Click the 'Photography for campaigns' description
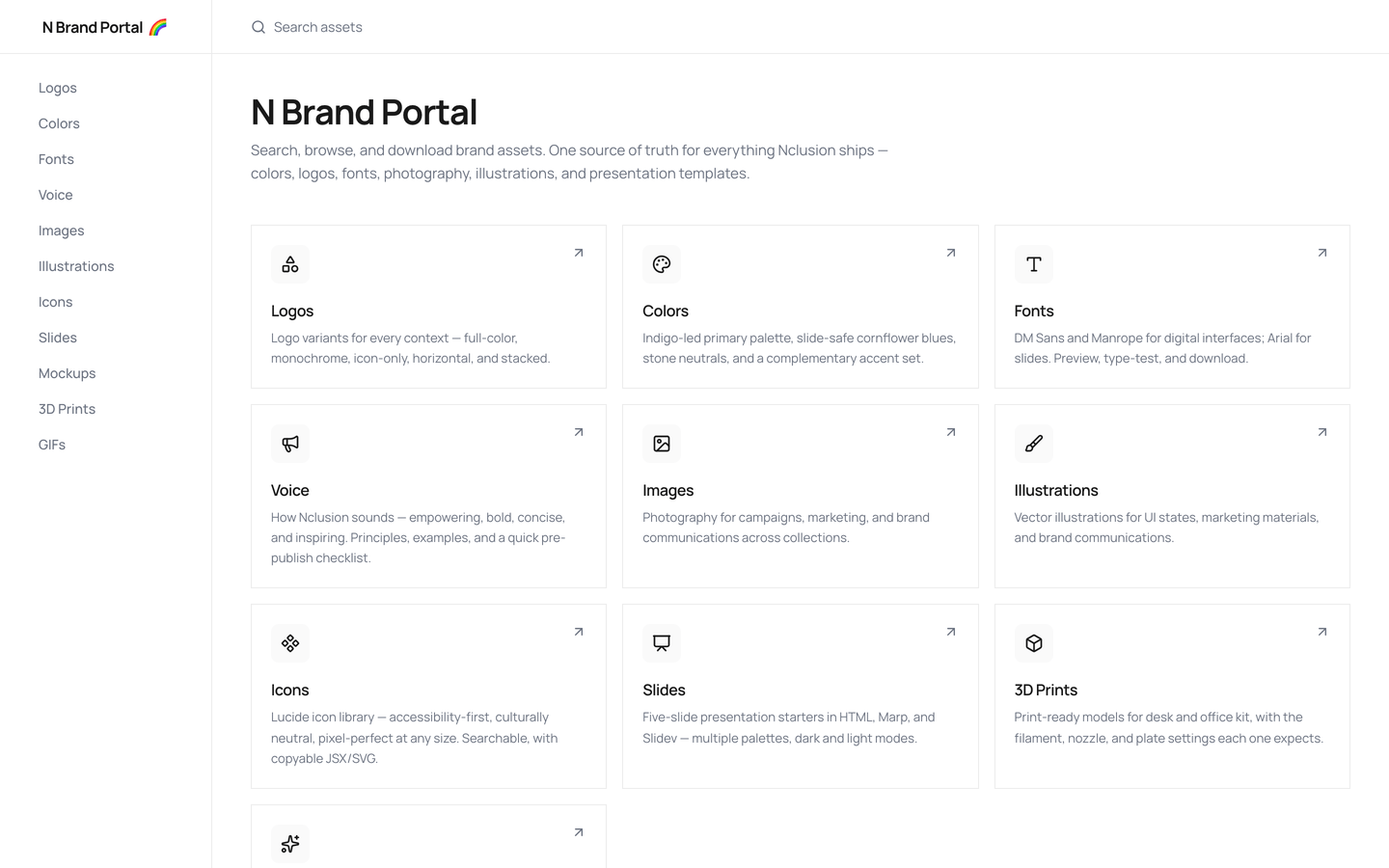 786,528
